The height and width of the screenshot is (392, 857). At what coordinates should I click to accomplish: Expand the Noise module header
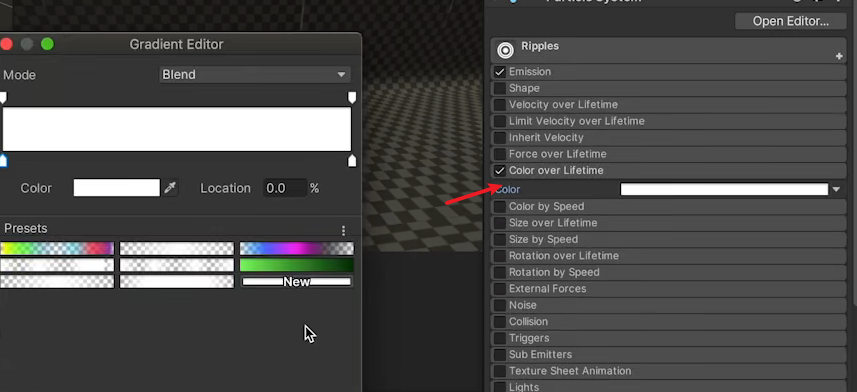[x=668, y=305]
